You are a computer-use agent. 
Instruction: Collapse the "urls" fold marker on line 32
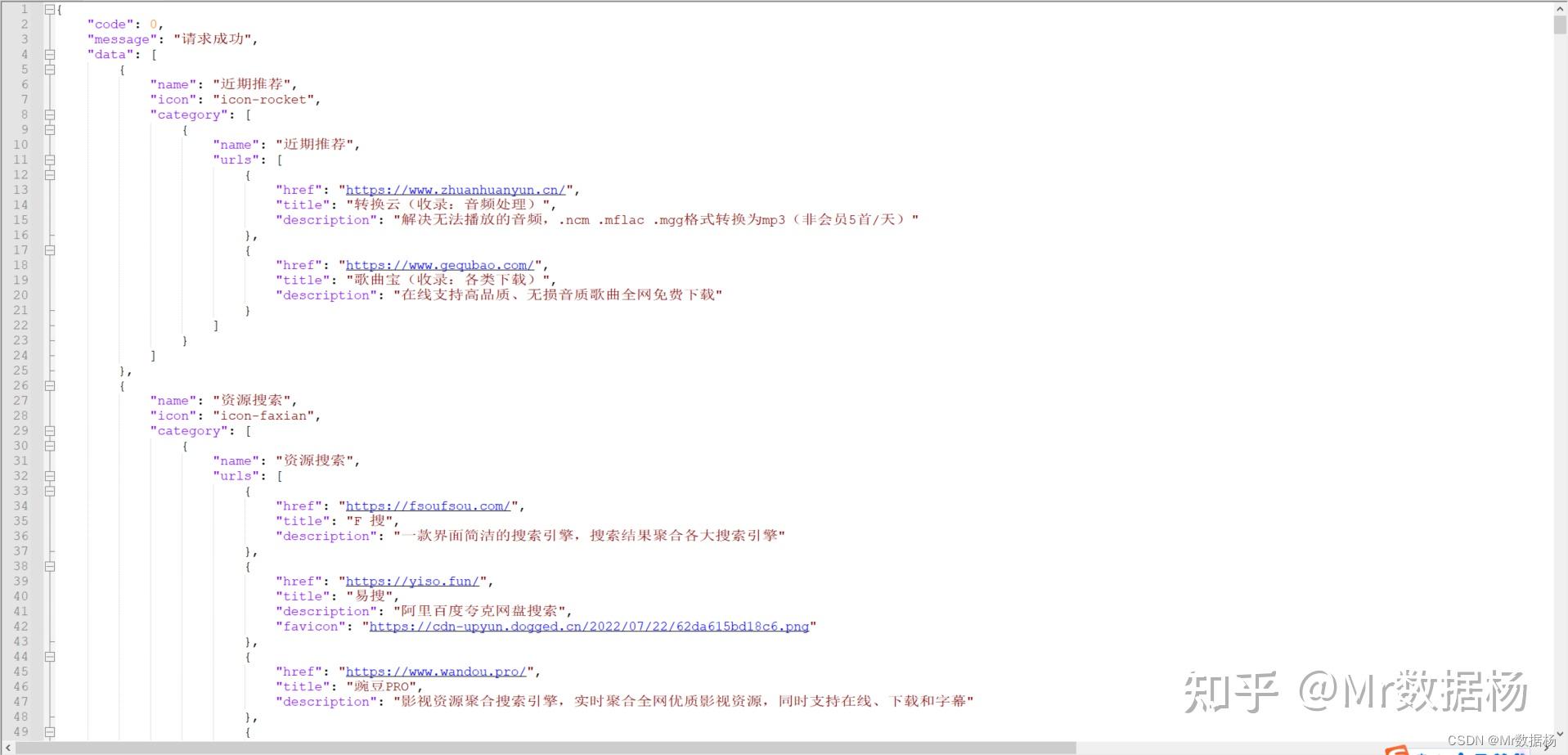49,475
